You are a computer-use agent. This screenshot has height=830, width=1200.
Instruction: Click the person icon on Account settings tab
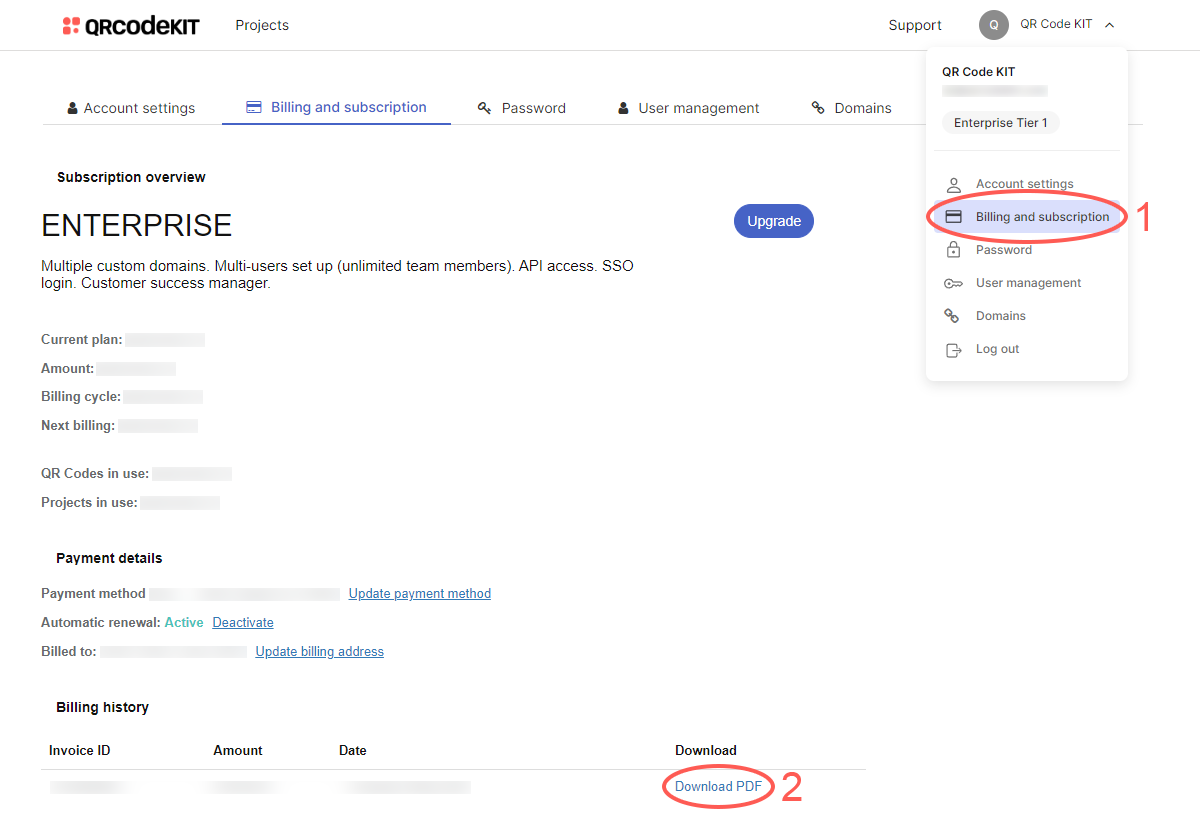[x=73, y=107]
